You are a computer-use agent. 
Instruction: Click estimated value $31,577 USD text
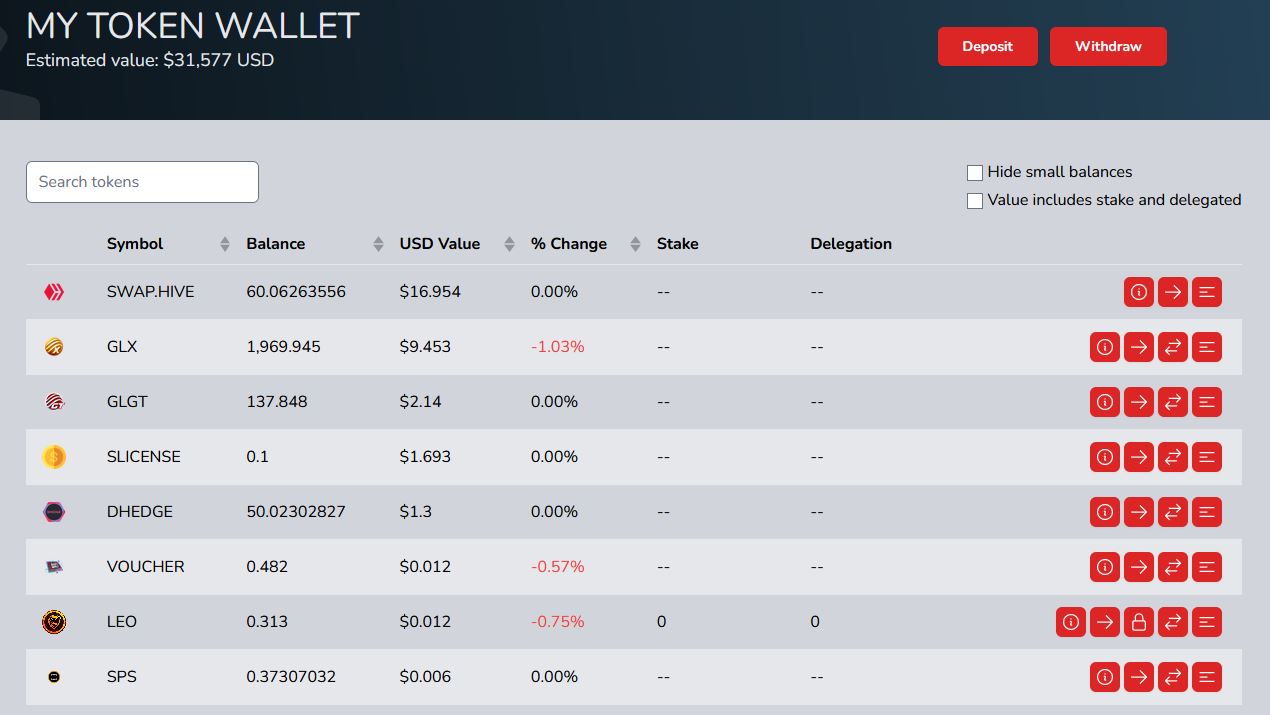click(150, 60)
